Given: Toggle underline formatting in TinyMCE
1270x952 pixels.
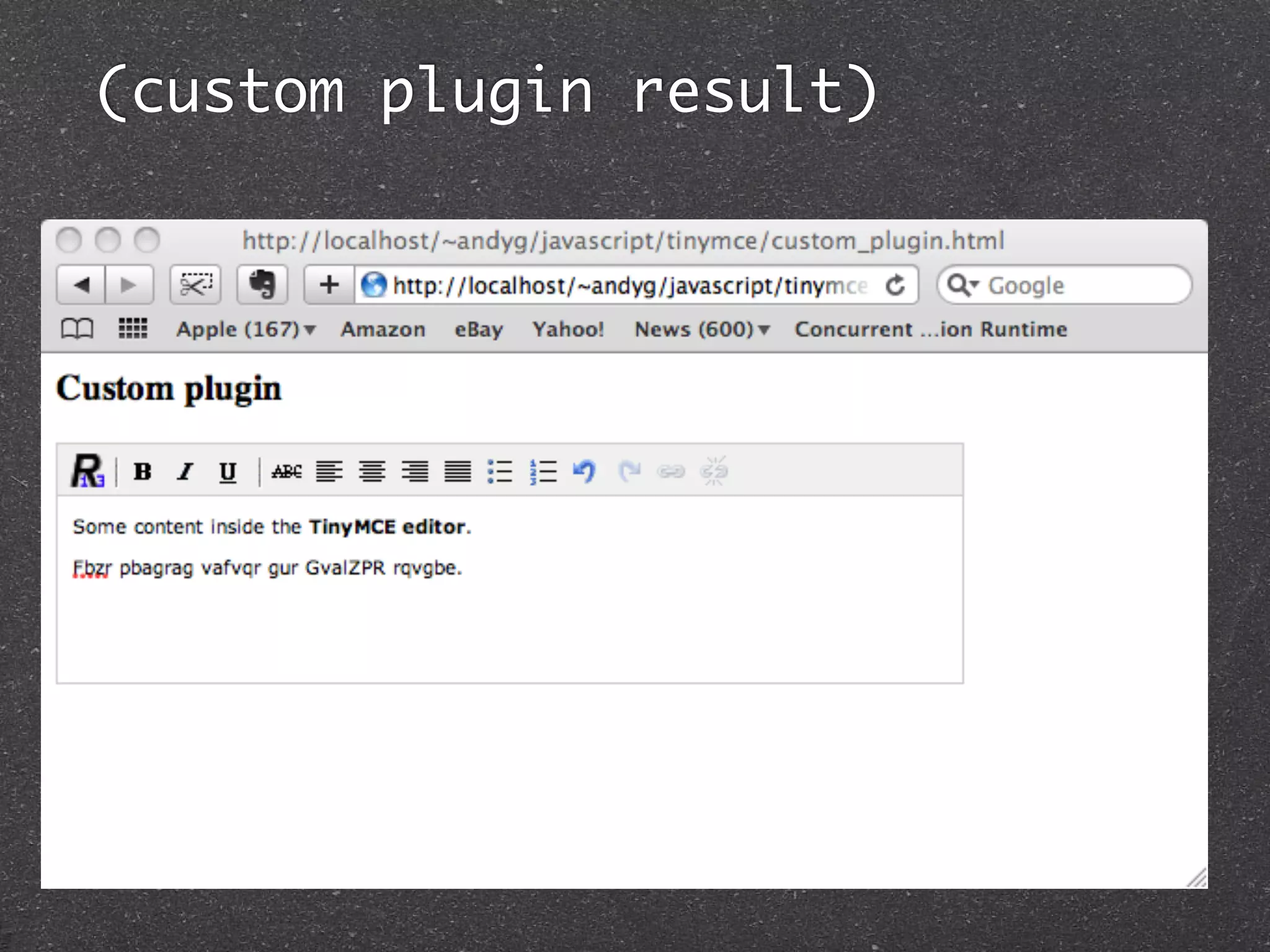Looking at the screenshot, I should [x=228, y=472].
